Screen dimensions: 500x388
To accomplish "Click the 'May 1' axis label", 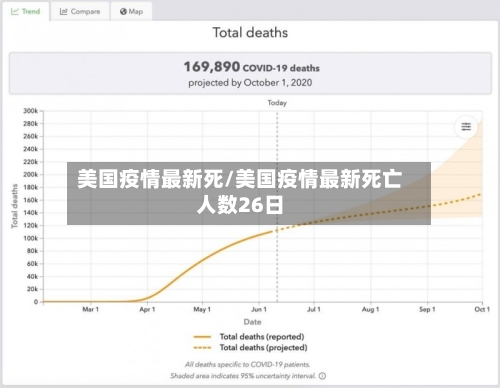I will coord(202,310).
